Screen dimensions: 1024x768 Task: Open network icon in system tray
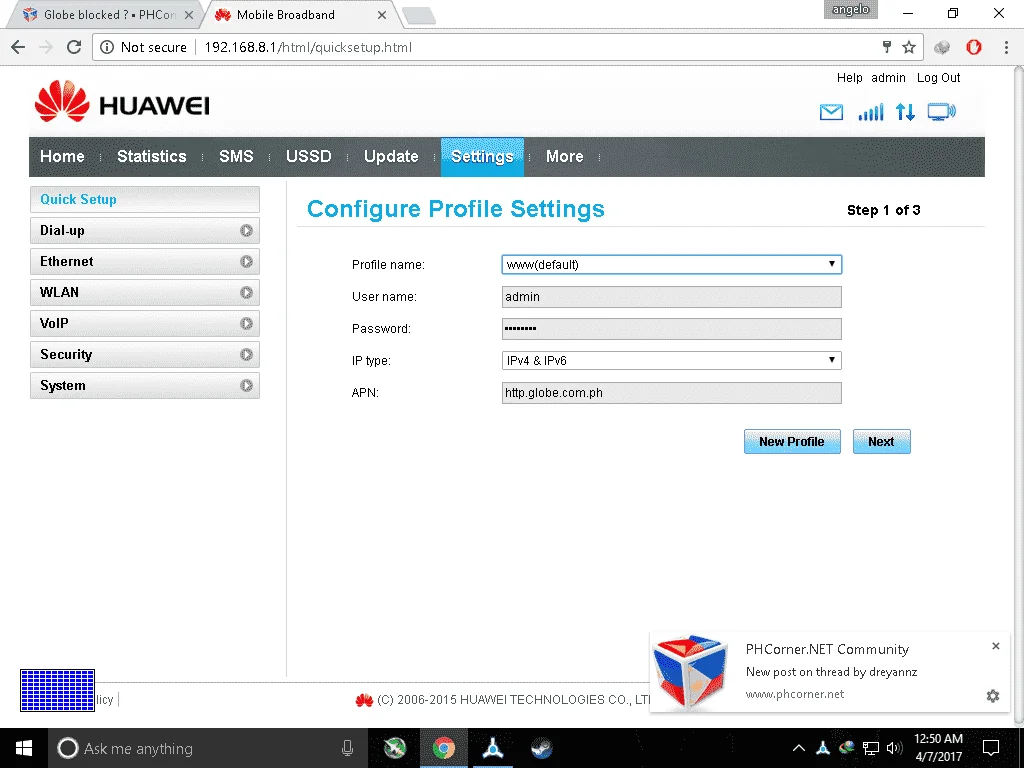[x=871, y=748]
